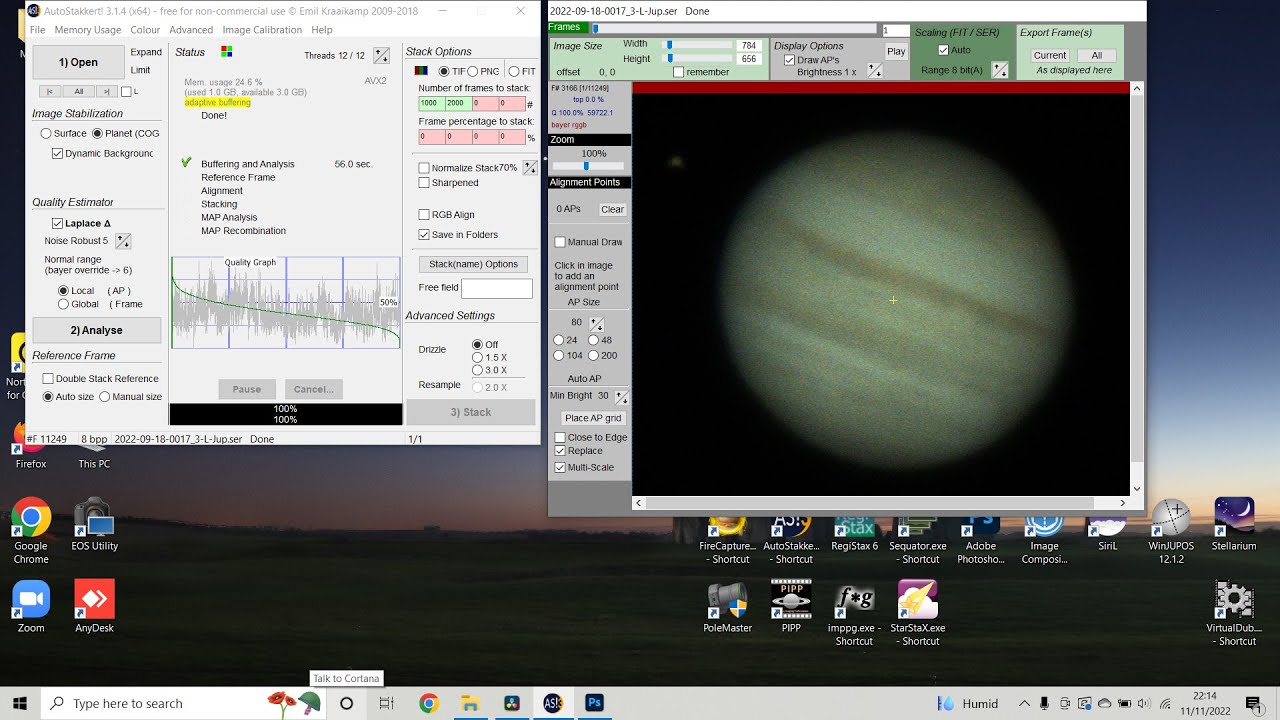Open StarStaX.exe shortcut on desktop

(x=917, y=614)
